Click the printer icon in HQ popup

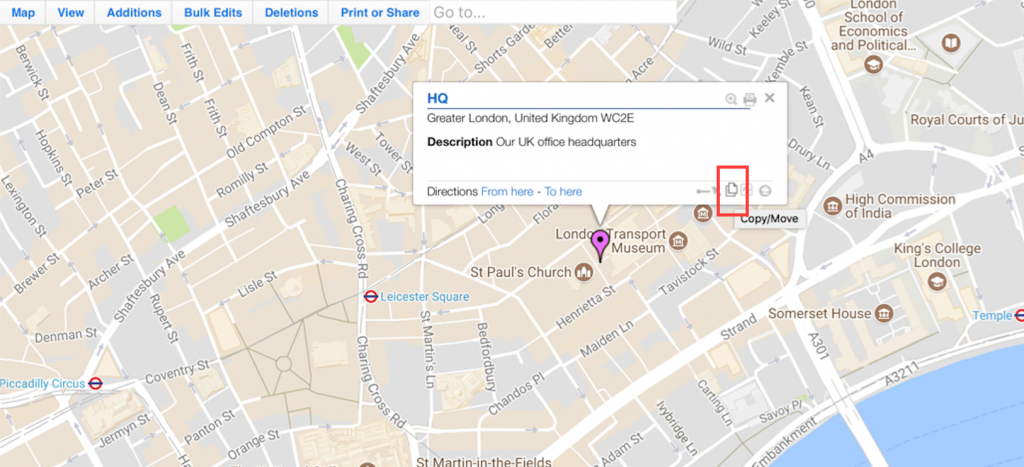750,99
